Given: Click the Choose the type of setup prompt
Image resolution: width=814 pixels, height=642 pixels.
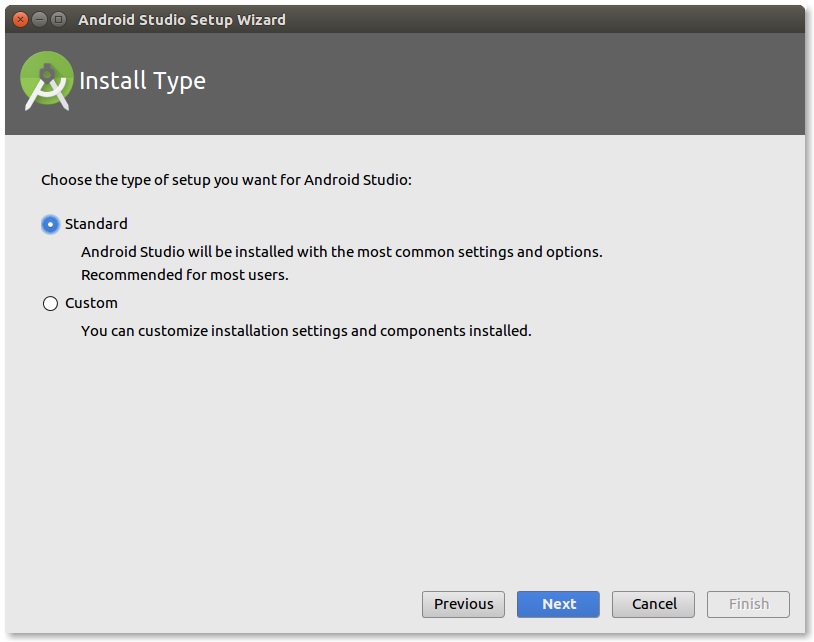Looking at the screenshot, I should click(226, 180).
